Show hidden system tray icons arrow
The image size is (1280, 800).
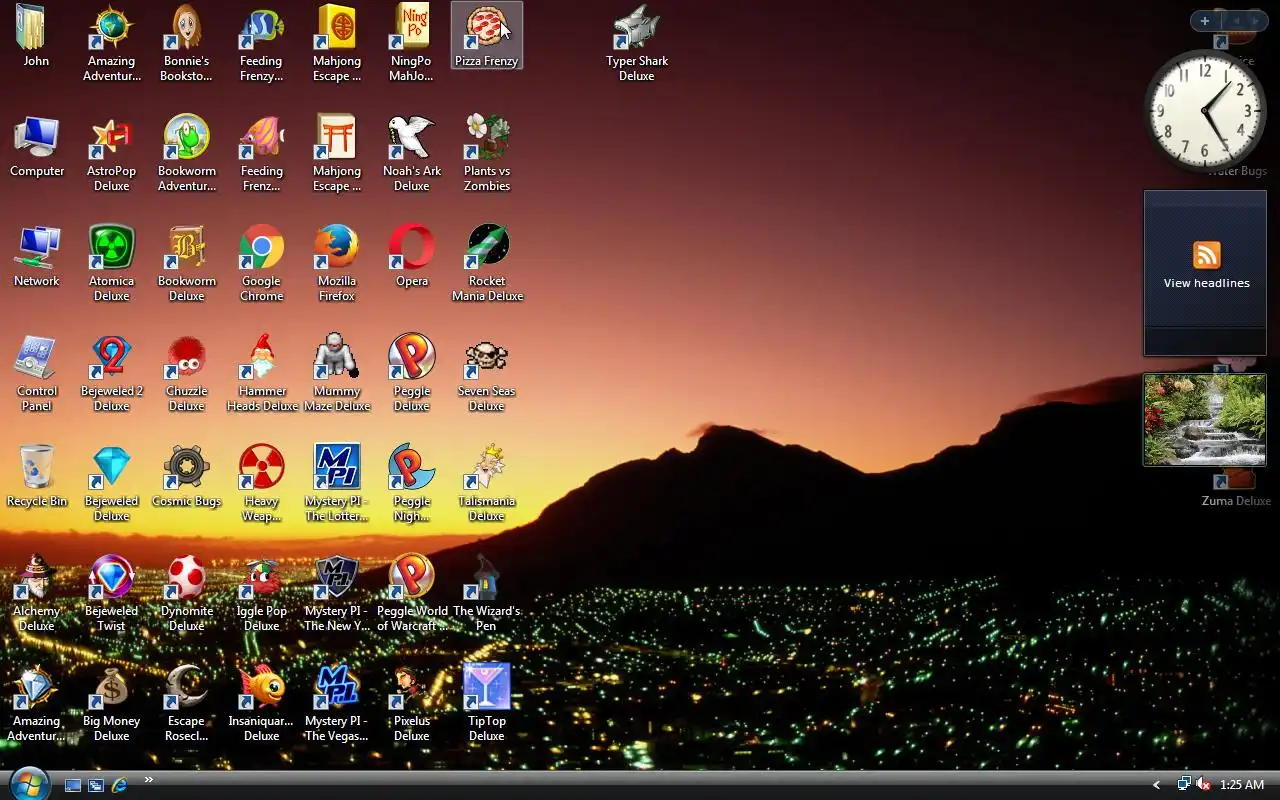click(1156, 785)
